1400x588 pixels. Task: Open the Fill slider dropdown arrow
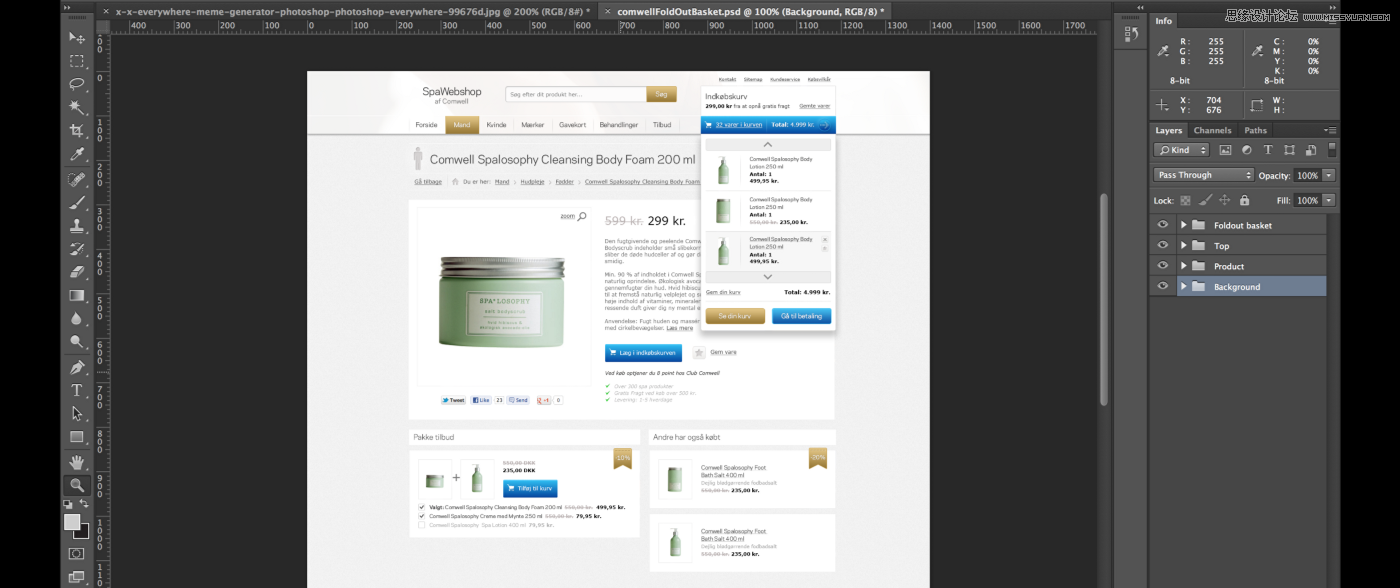(1328, 201)
